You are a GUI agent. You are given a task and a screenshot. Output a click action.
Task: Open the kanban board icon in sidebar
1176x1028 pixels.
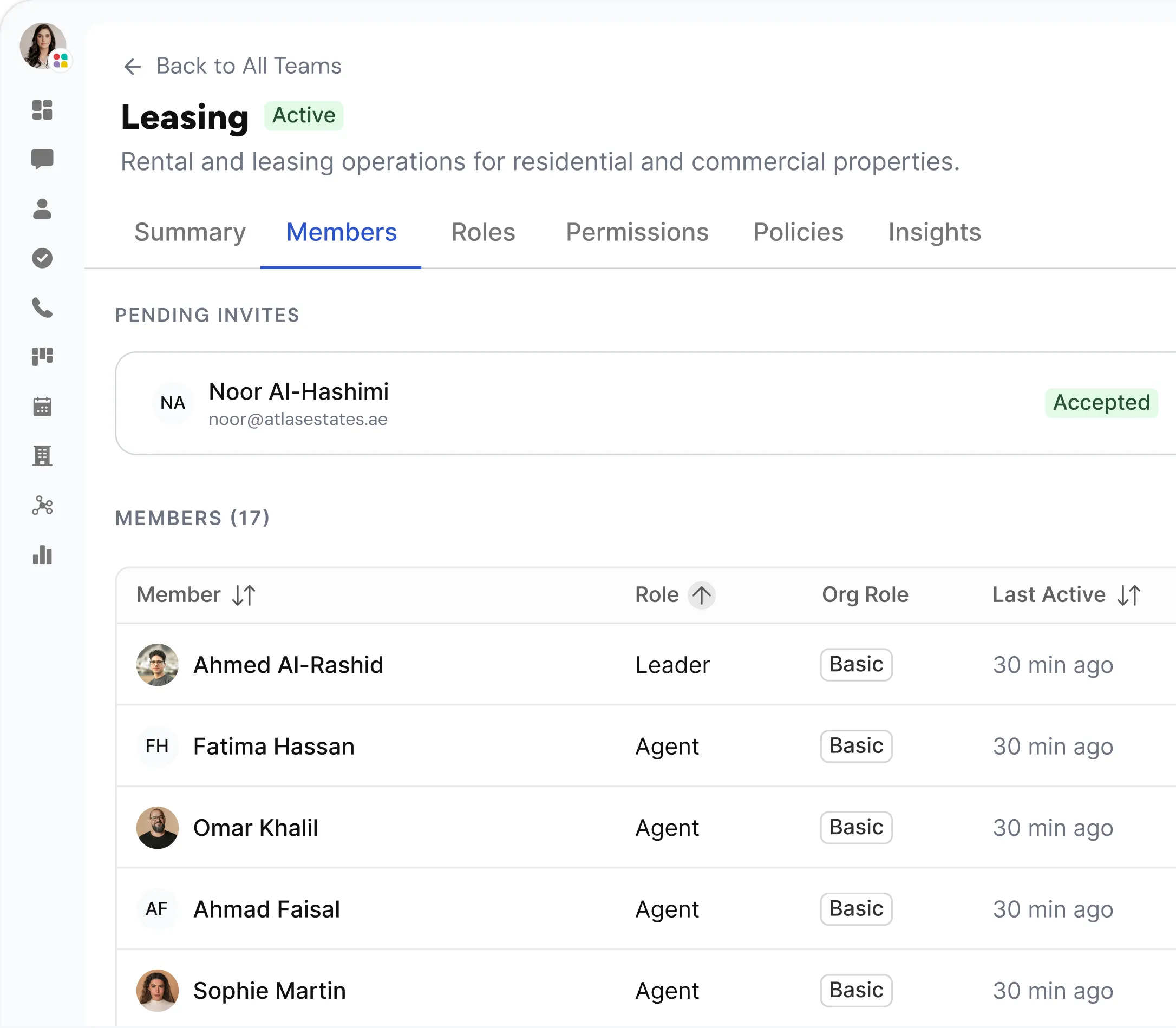coord(42,357)
